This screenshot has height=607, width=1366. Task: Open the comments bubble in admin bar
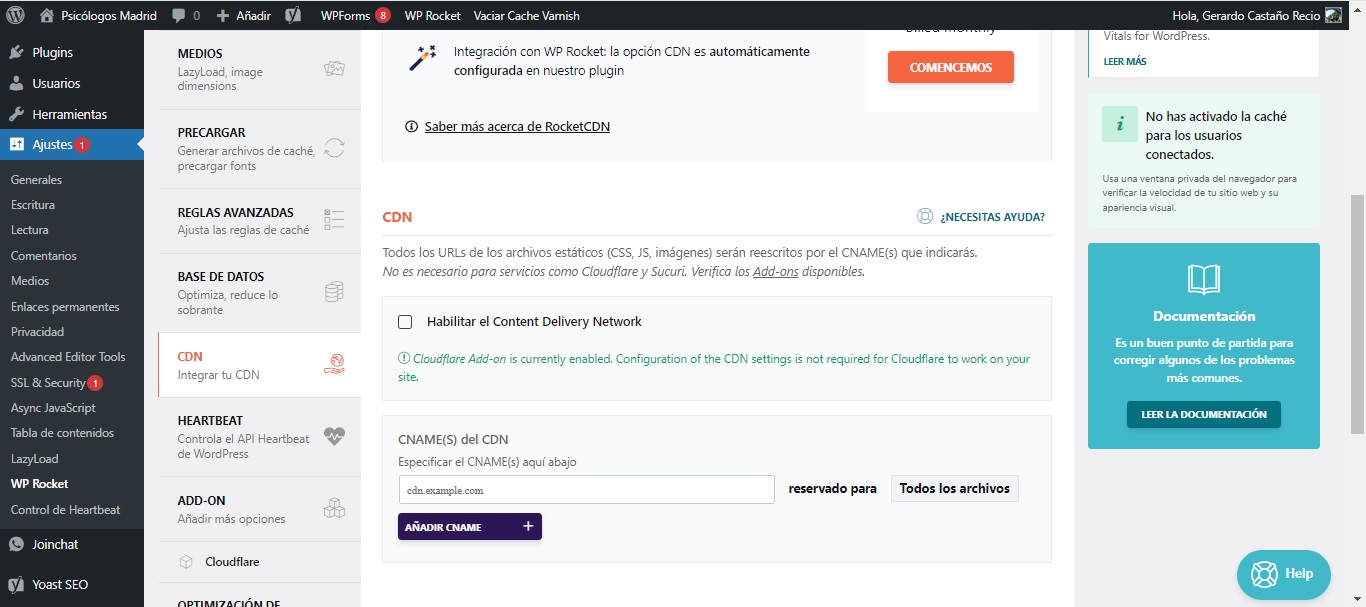(x=186, y=15)
